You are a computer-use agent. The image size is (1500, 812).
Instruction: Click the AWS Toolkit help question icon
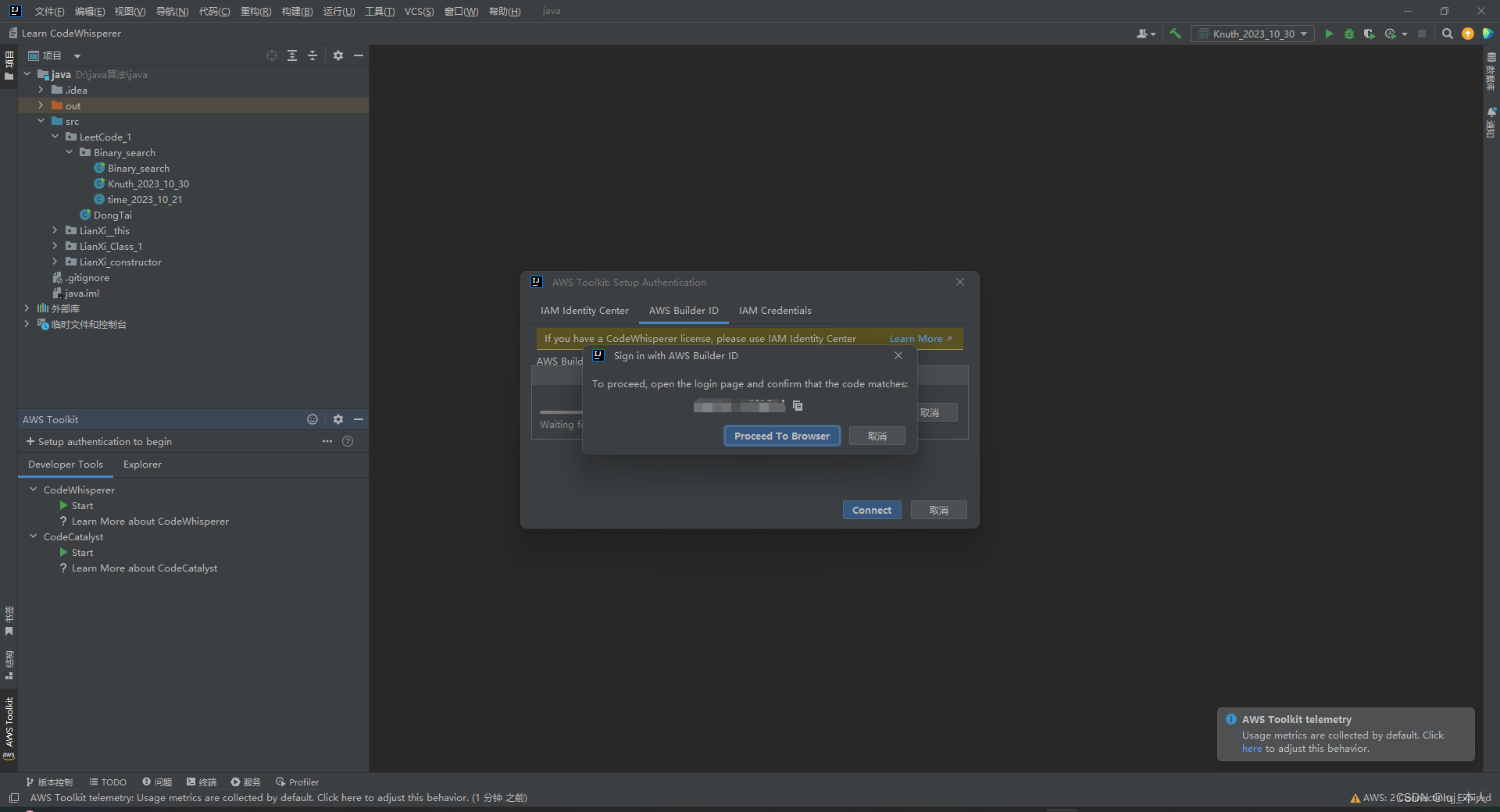[x=348, y=441]
